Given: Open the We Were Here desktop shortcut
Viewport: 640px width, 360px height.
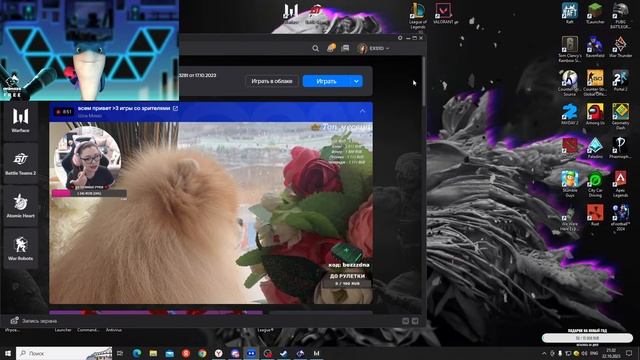Looking at the screenshot, I should coord(570,218).
